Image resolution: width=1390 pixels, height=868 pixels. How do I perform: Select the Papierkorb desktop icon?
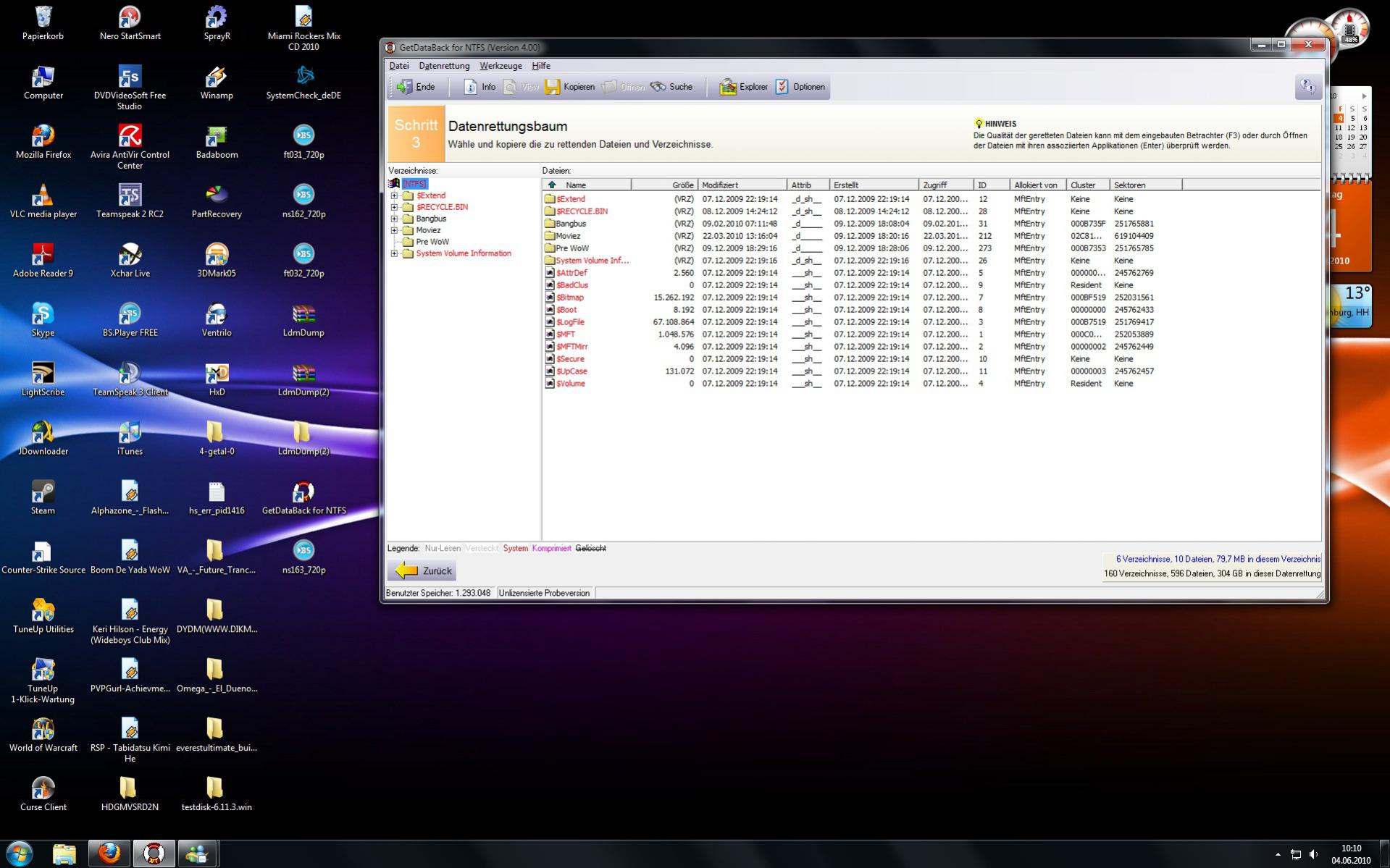(x=43, y=22)
